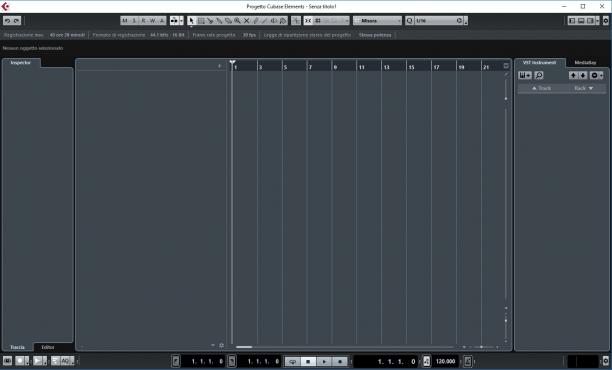
Task: Undo the last action with the undo arrow
Action: click(7, 21)
